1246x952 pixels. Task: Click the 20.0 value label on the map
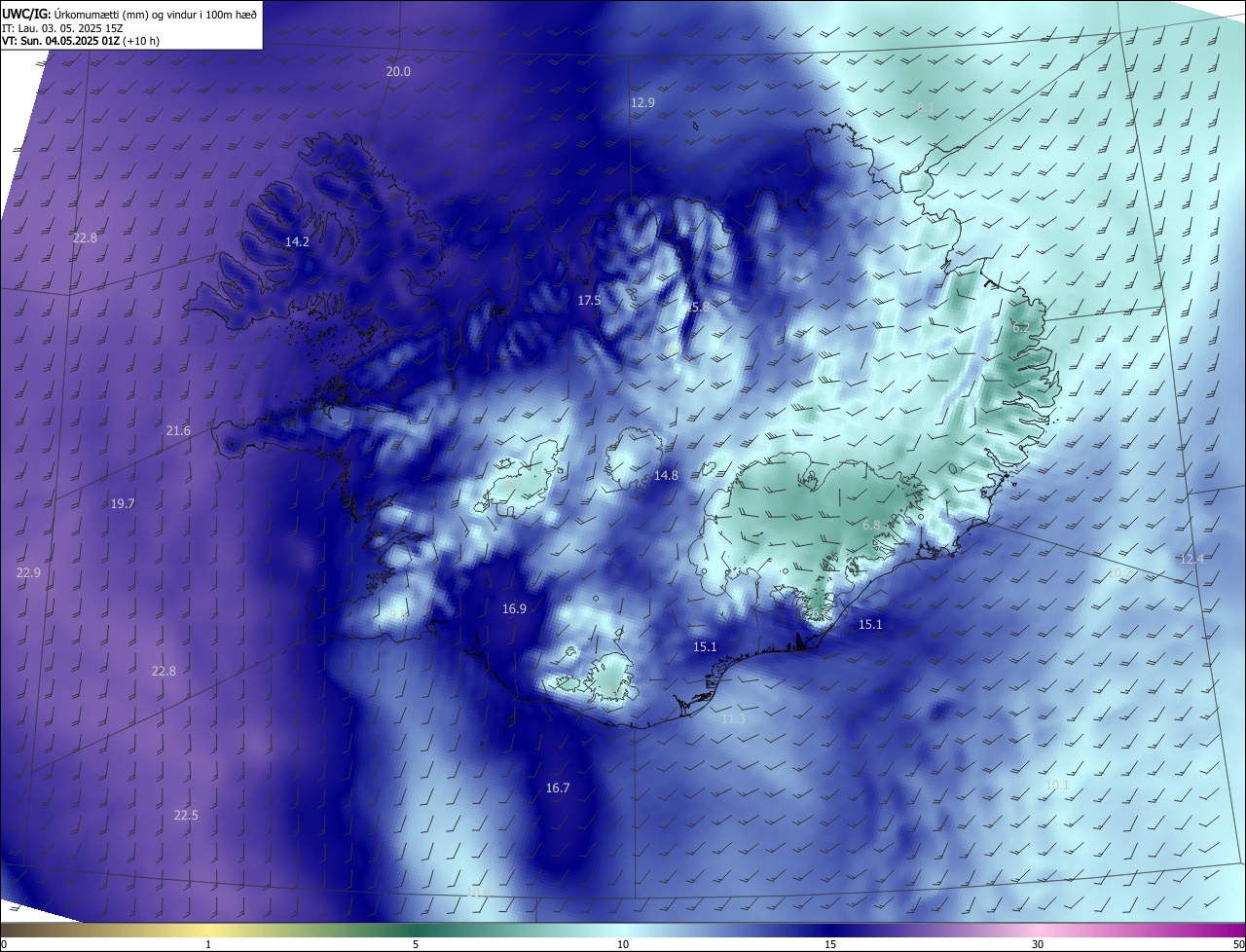(x=398, y=72)
